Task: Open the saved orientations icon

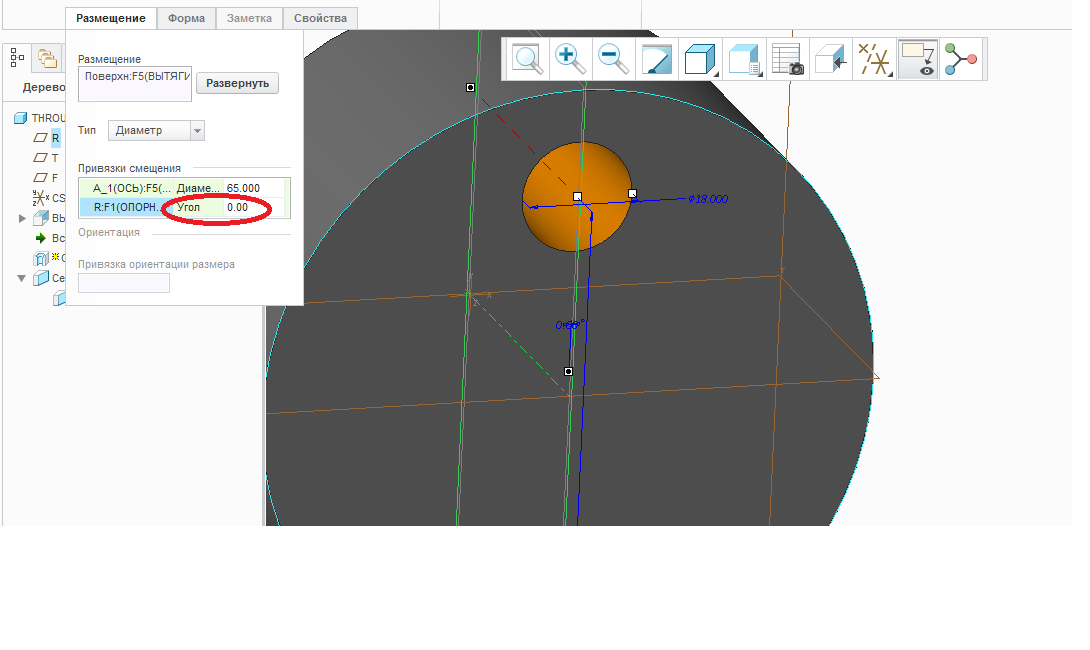Action: point(744,59)
